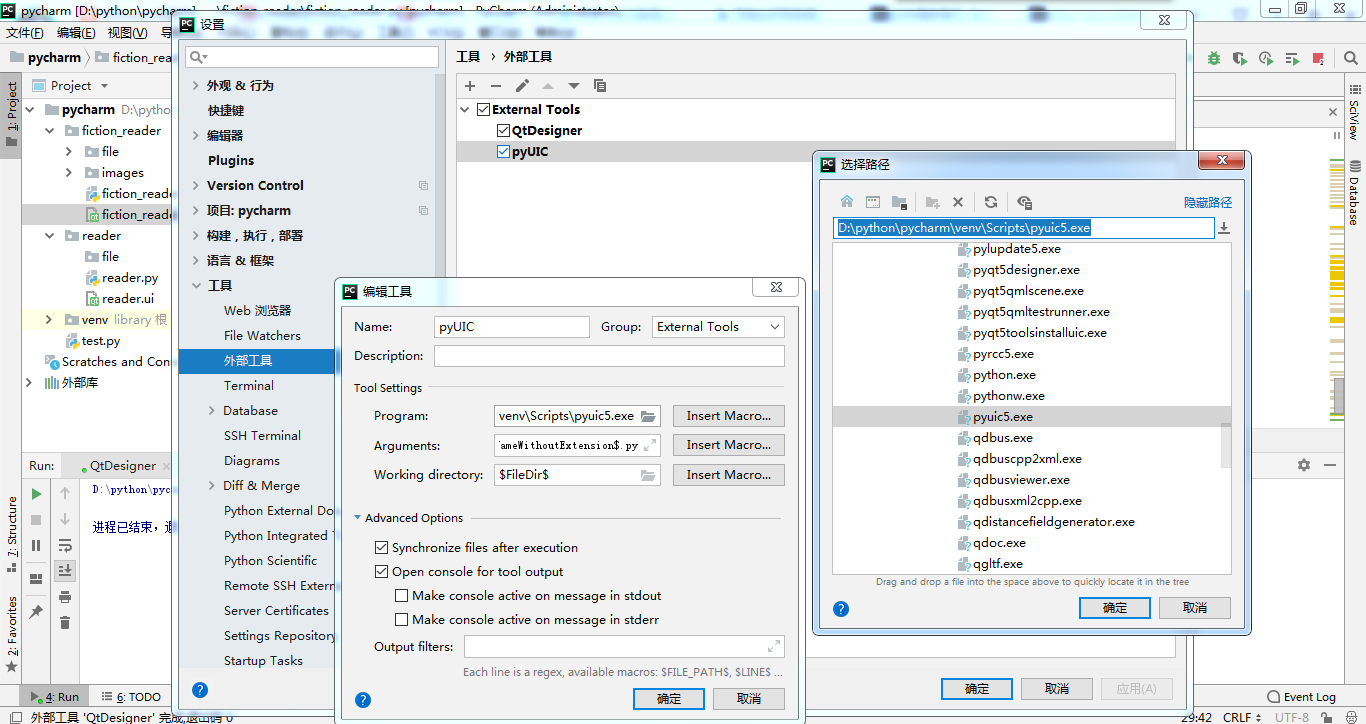
Task: Expand the Arguments field editor
Action: [x=649, y=445]
